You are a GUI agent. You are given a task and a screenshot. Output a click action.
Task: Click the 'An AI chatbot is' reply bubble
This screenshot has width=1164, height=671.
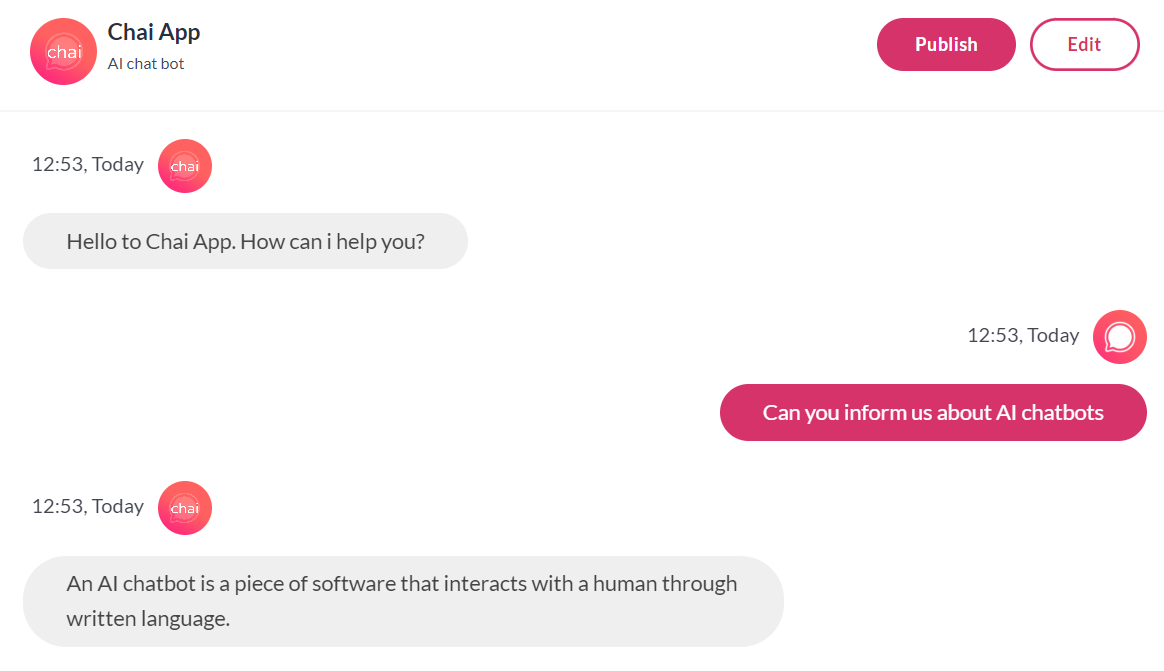point(402,601)
